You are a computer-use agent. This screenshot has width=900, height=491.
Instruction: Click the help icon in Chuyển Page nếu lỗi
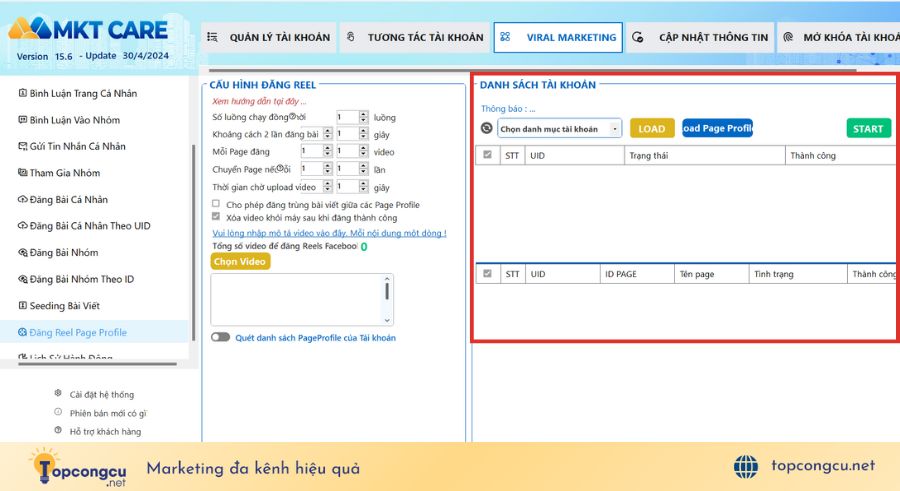click(280, 168)
